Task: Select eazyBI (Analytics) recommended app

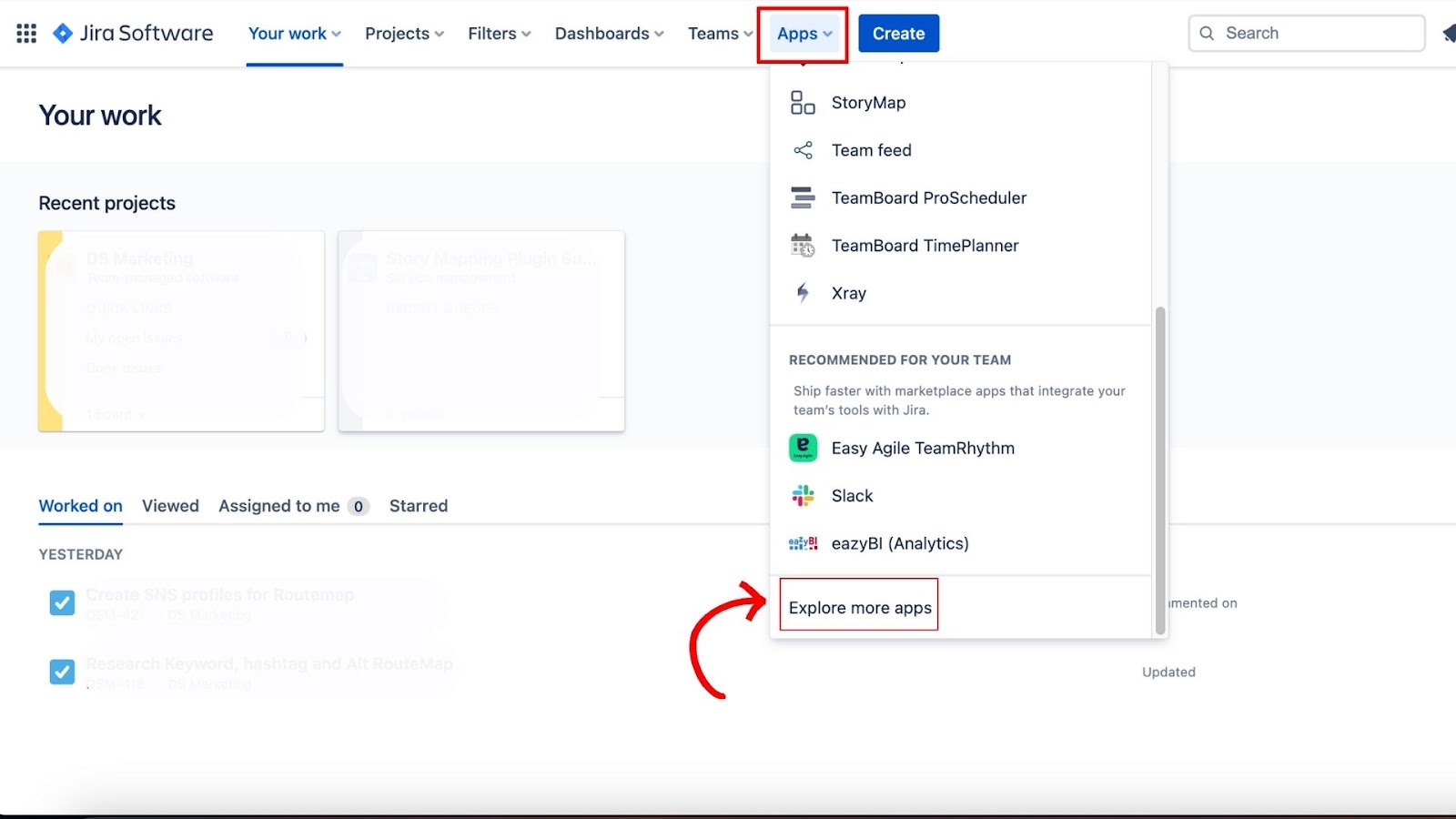Action: tap(961, 543)
